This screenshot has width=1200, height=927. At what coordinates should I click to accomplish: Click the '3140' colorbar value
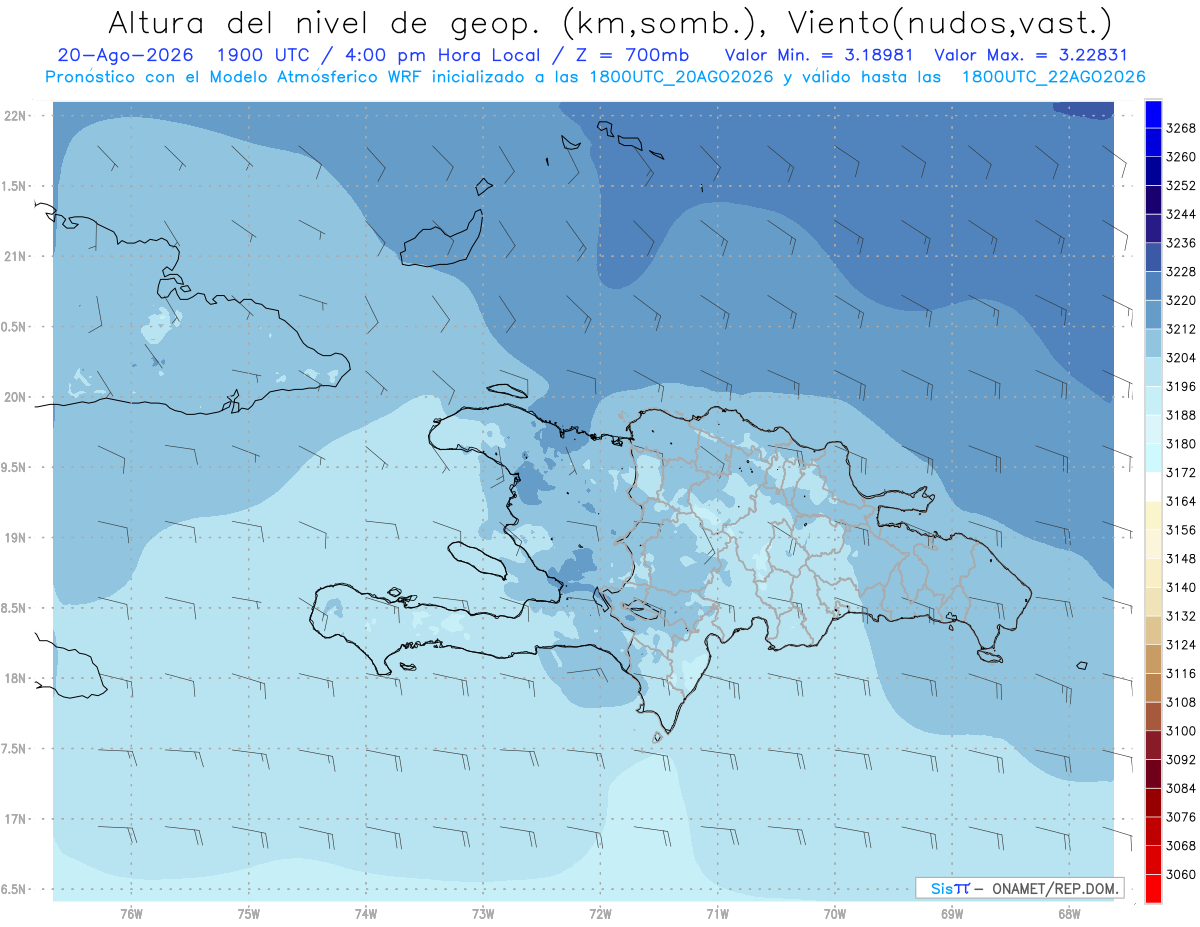[1181, 588]
